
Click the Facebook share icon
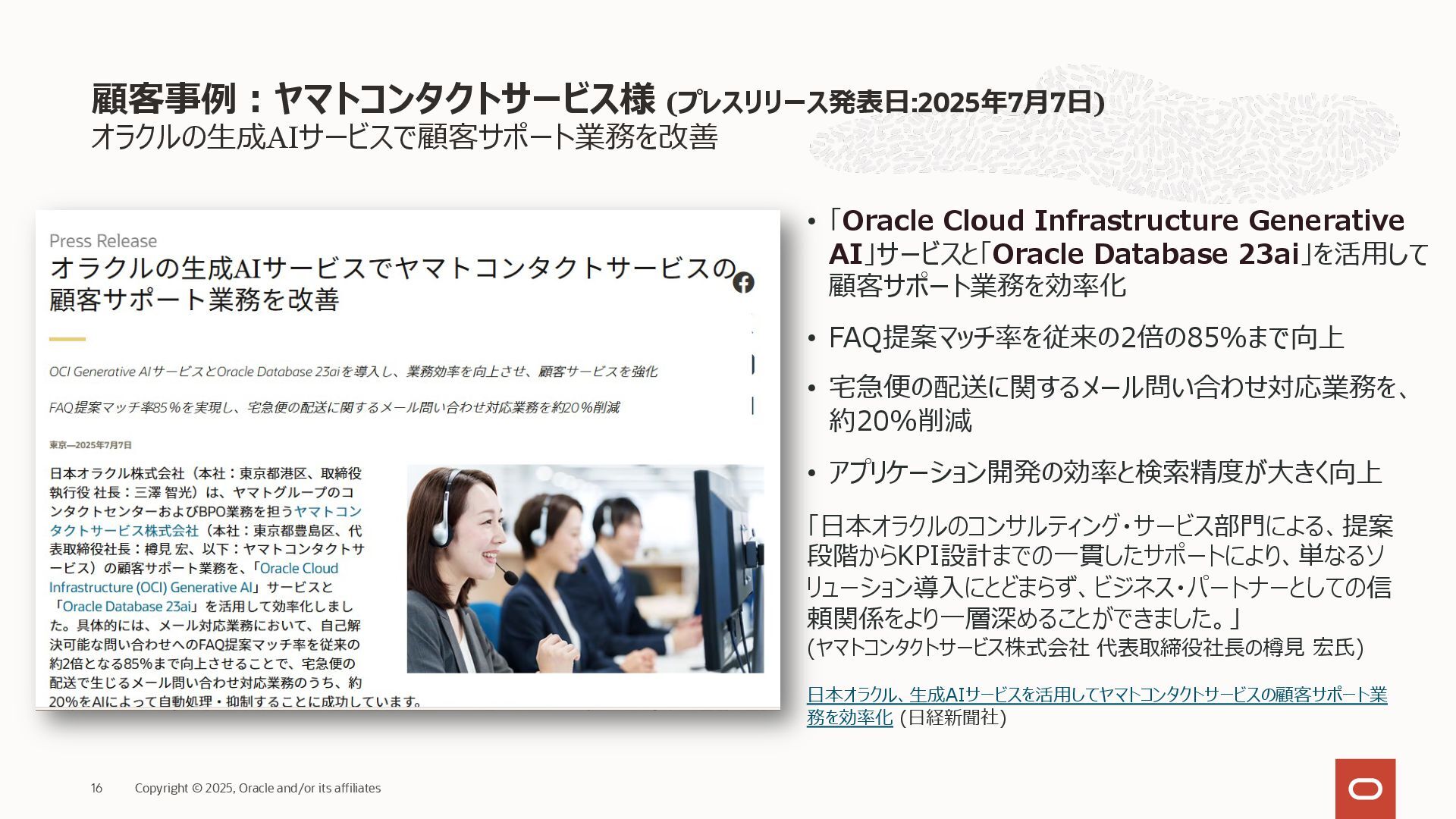pos(743,283)
